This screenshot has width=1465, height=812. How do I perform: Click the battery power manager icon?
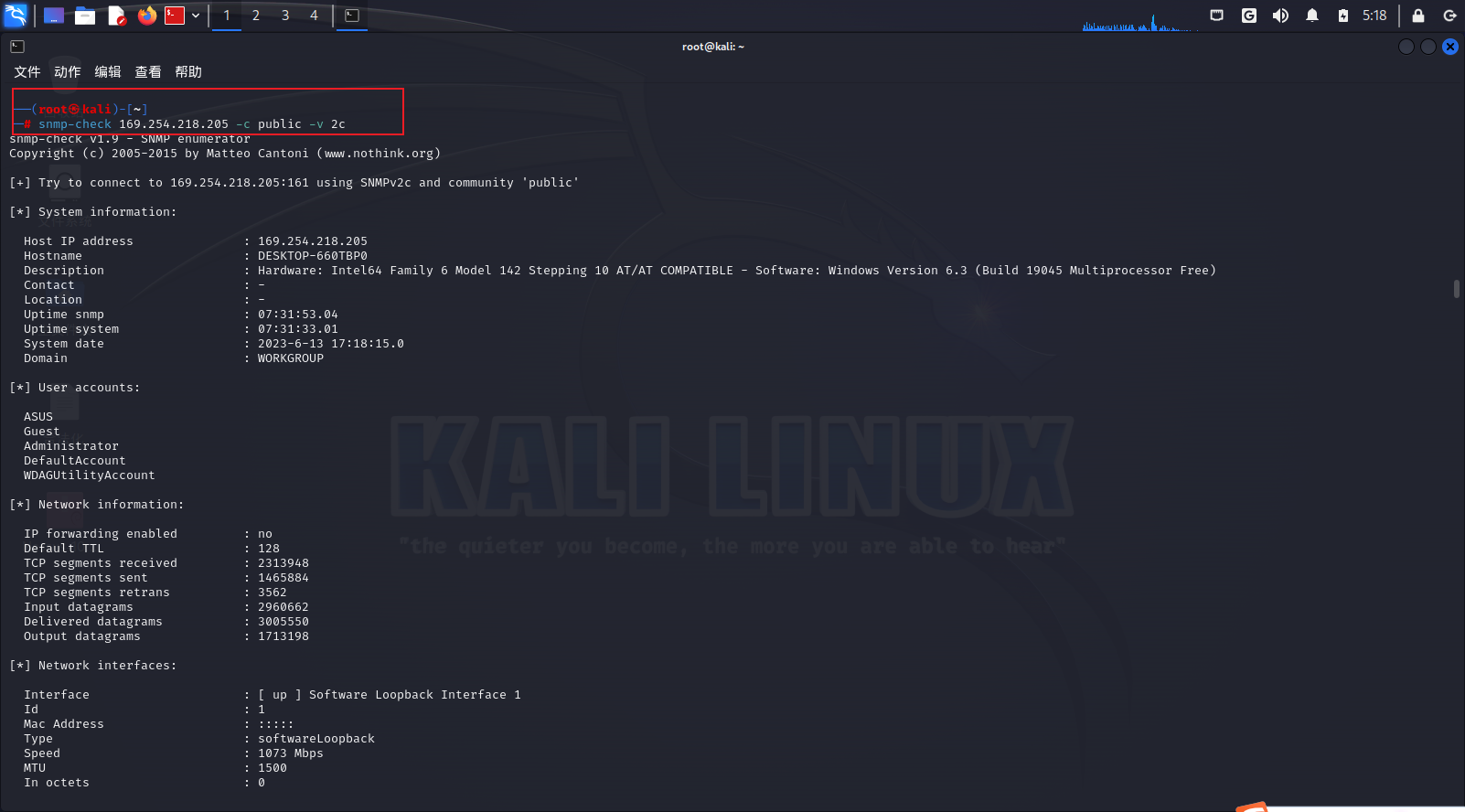click(1342, 16)
